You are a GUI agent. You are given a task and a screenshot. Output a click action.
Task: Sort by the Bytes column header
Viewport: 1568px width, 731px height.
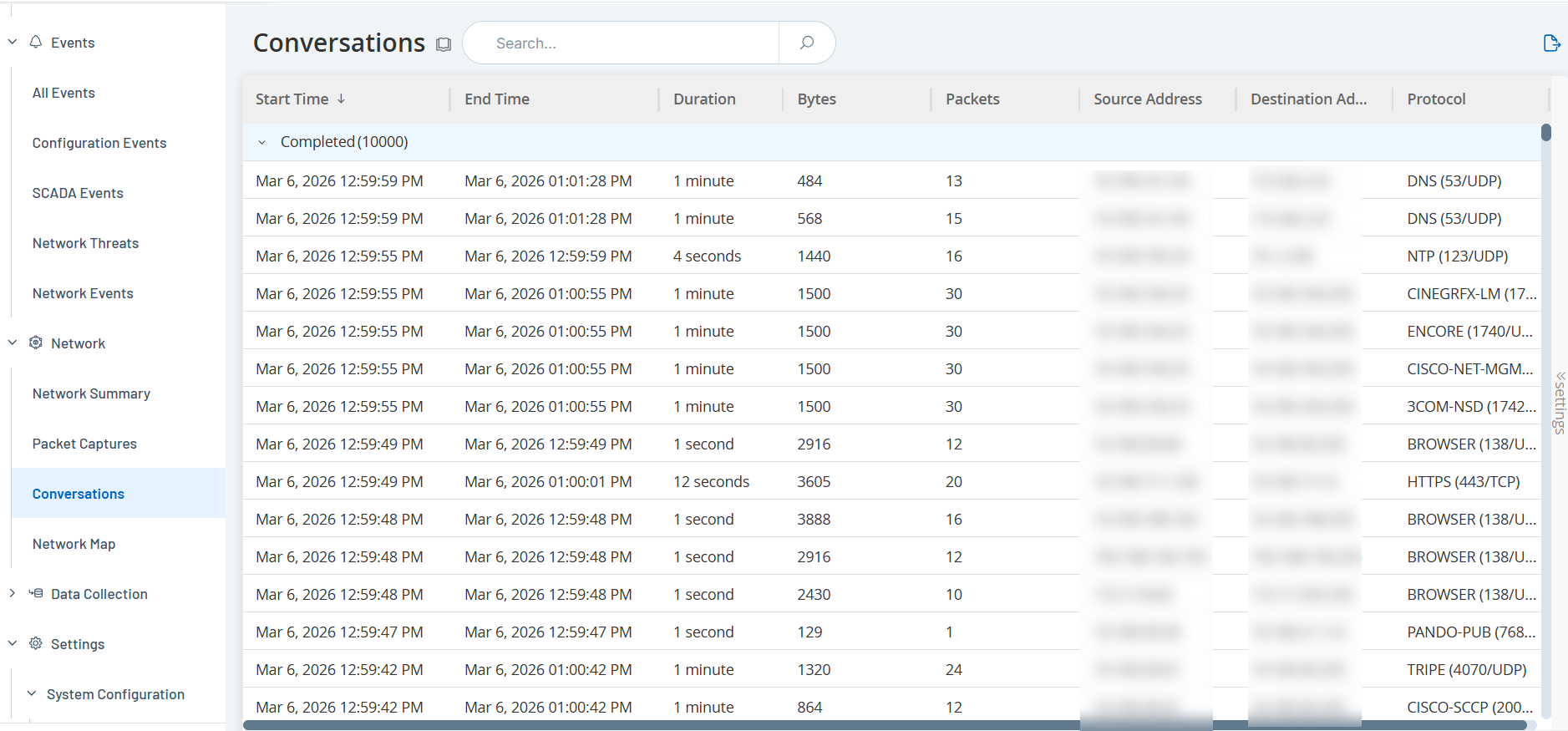[816, 99]
